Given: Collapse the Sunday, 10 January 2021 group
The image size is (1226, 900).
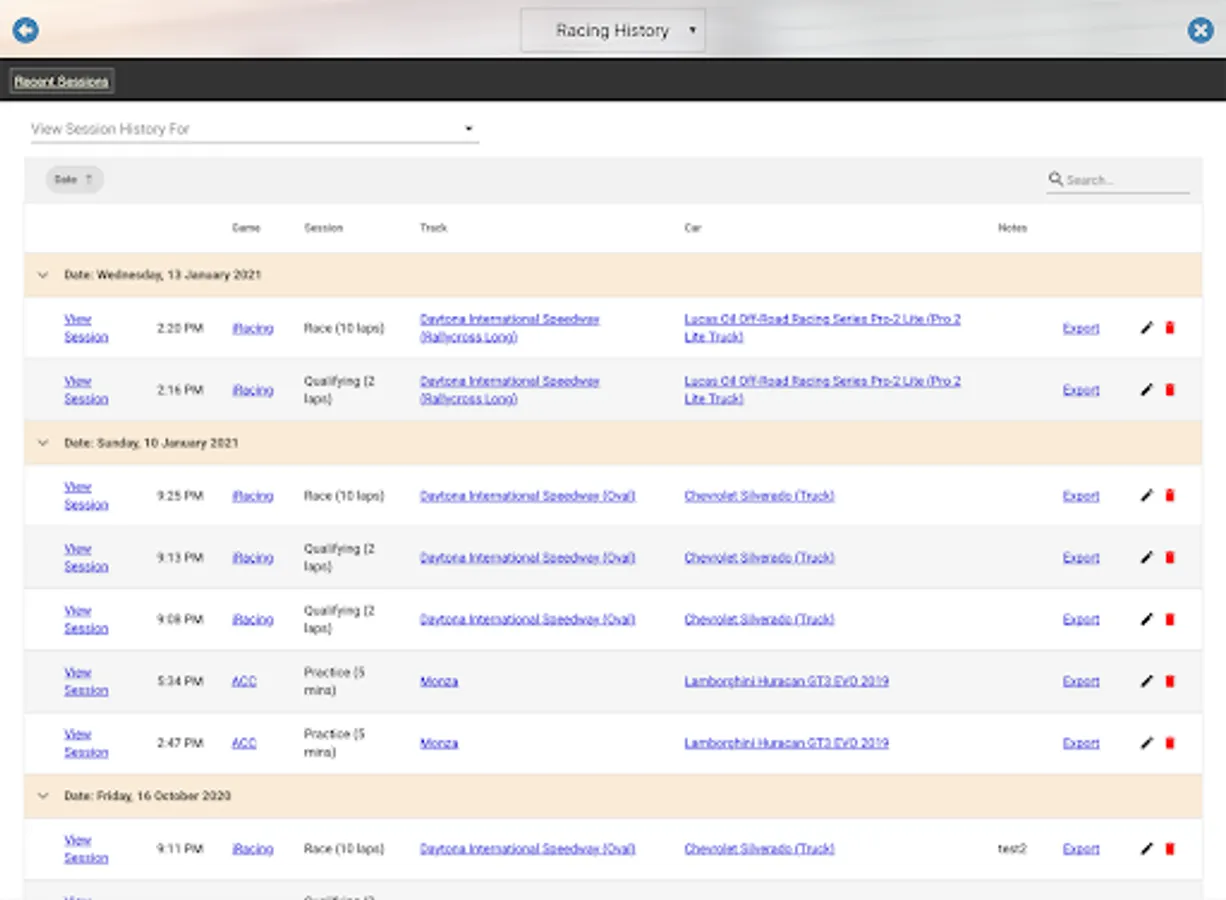Looking at the screenshot, I should (x=43, y=443).
